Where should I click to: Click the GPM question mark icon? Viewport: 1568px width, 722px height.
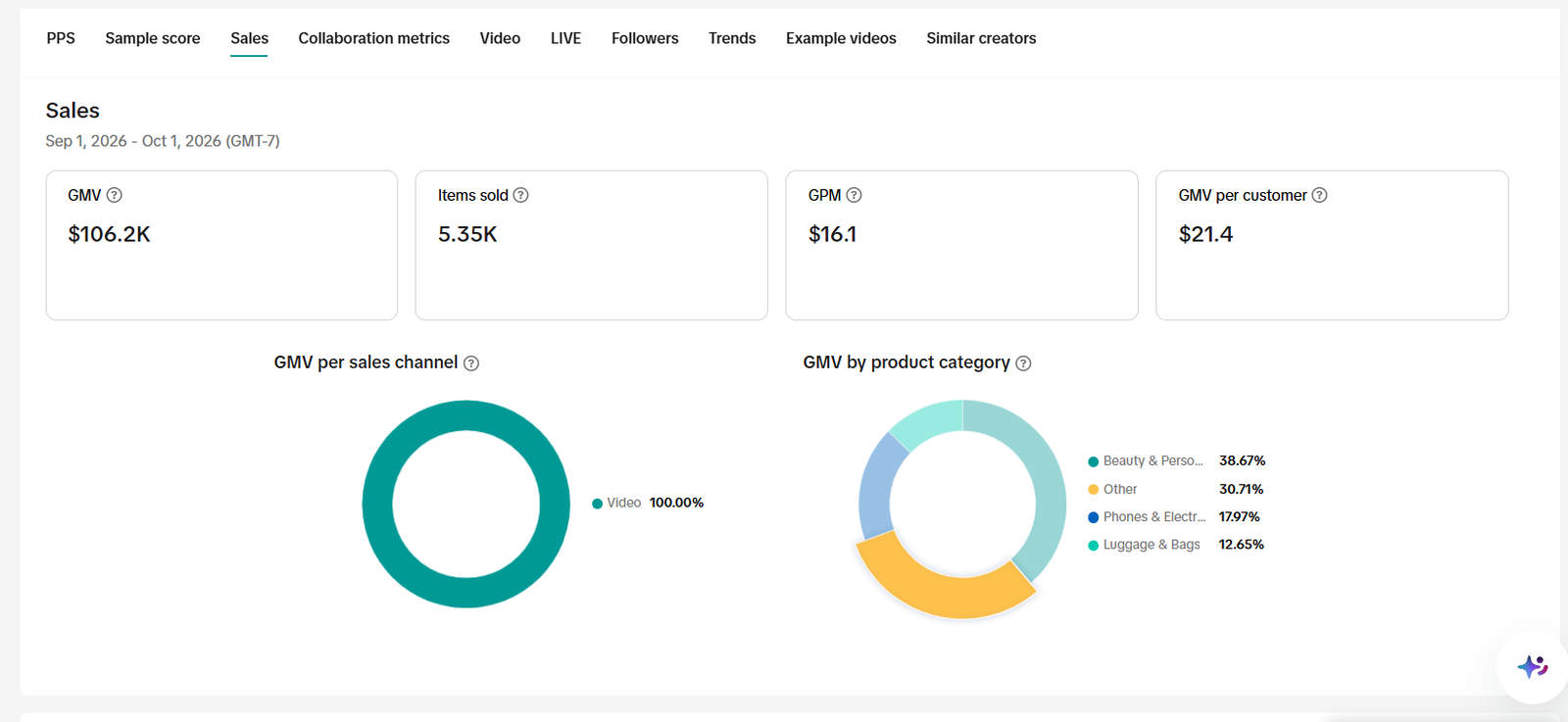pyautogui.click(x=855, y=195)
